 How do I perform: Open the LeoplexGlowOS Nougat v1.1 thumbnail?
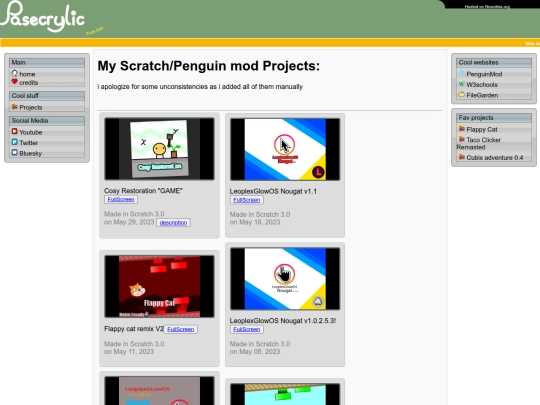tap(285, 149)
